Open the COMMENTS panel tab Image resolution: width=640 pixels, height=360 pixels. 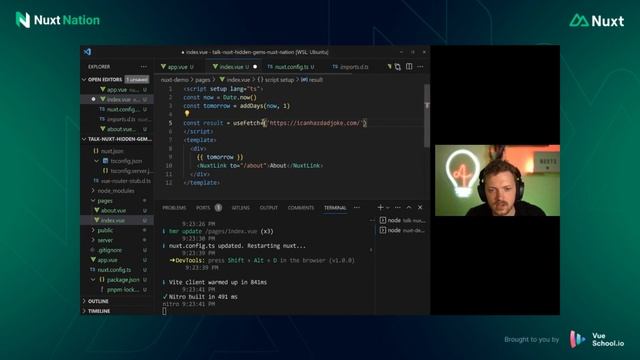pyautogui.click(x=301, y=207)
